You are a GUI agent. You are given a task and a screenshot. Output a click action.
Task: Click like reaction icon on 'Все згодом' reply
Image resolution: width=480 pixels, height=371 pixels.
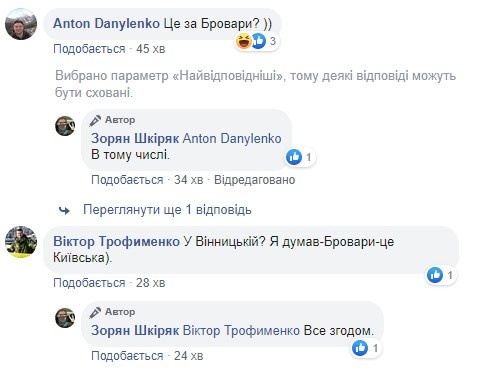(360, 348)
